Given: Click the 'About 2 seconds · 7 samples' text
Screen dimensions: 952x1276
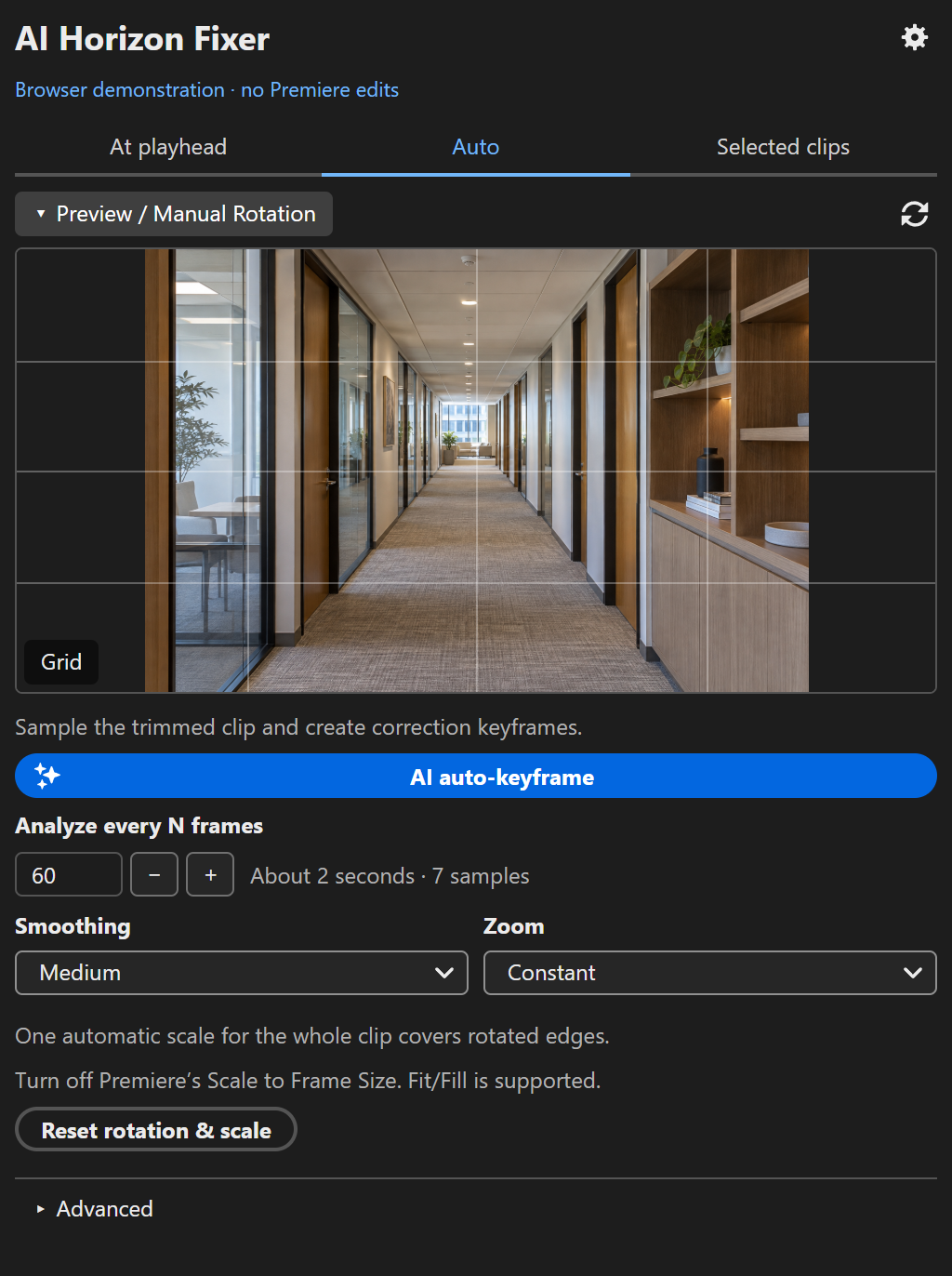Looking at the screenshot, I should click(390, 876).
